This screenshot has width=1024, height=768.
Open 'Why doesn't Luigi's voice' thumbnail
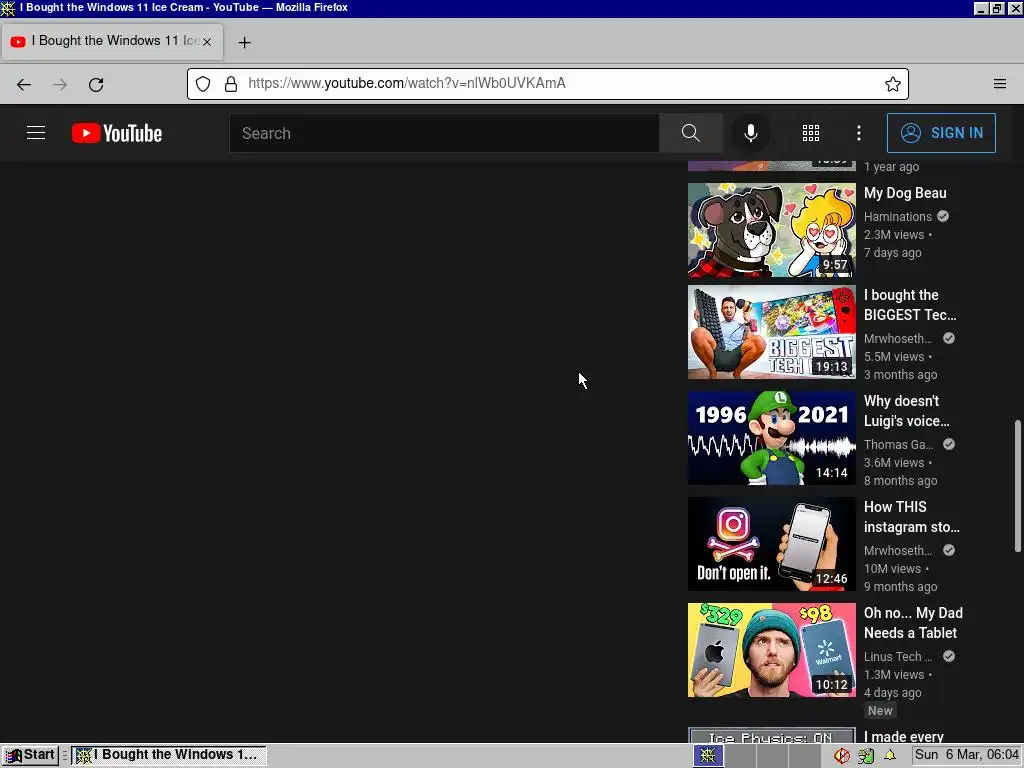[x=771, y=438]
